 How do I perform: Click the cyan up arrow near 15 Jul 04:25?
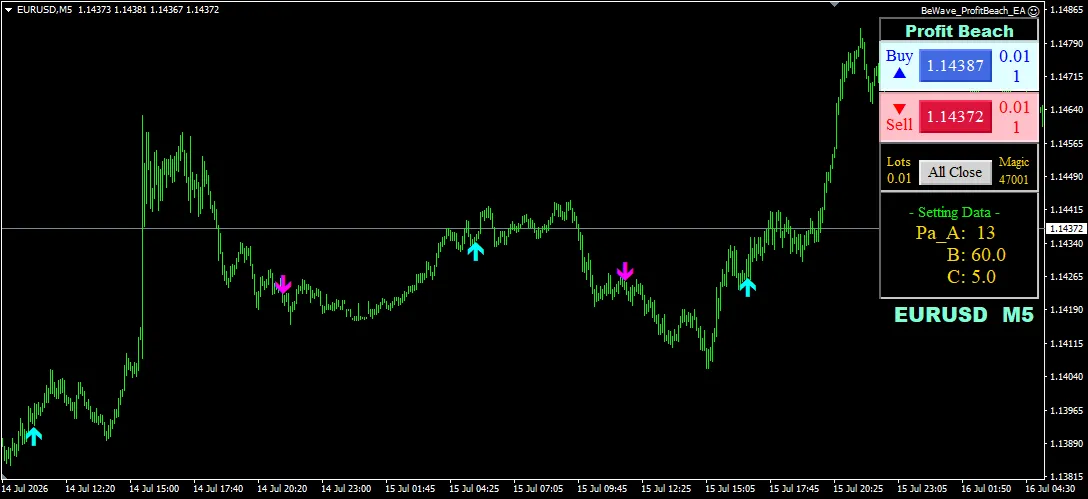(475, 251)
